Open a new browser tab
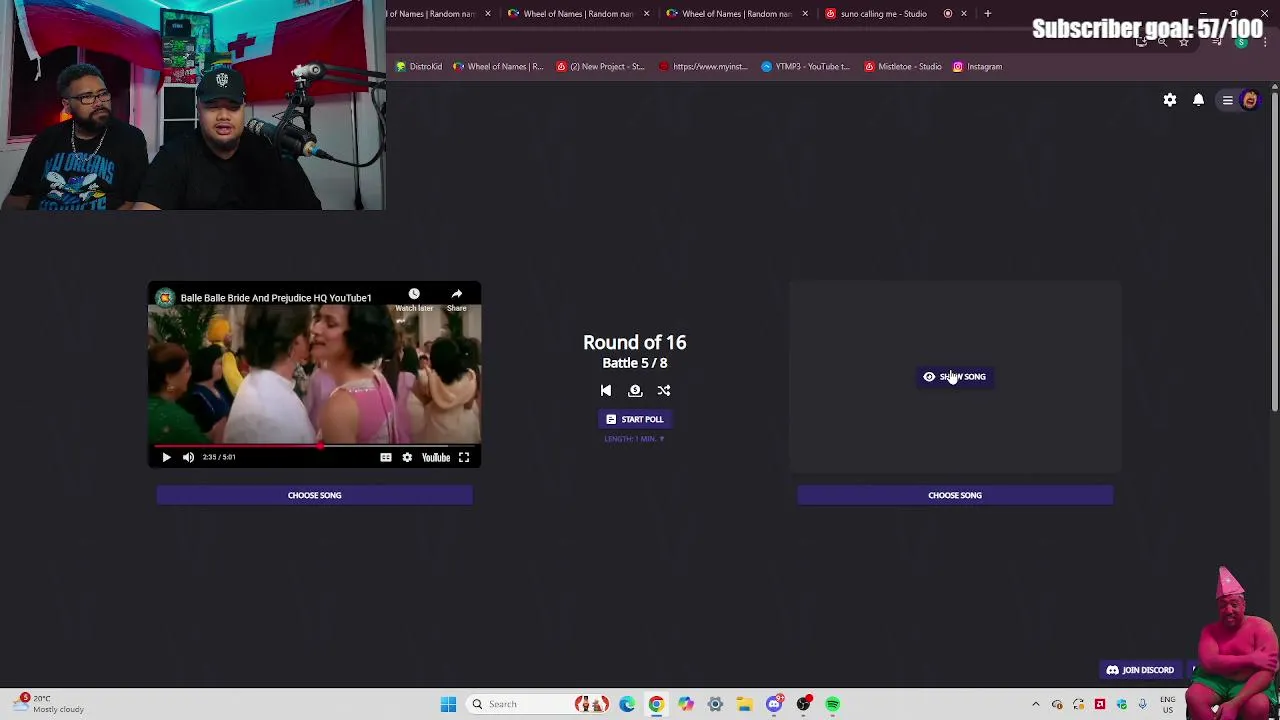The width and height of the screenshot is (1280, 720). (987, 14)
